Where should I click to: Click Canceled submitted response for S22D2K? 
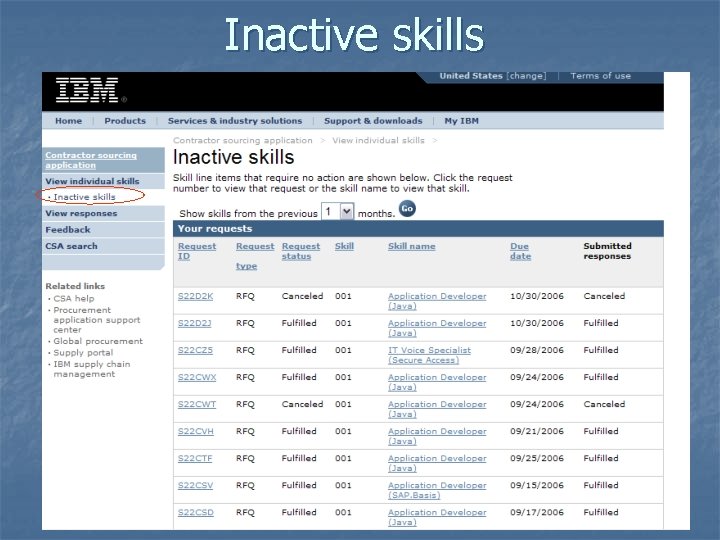pyautogui.click(x=604, y=296)
